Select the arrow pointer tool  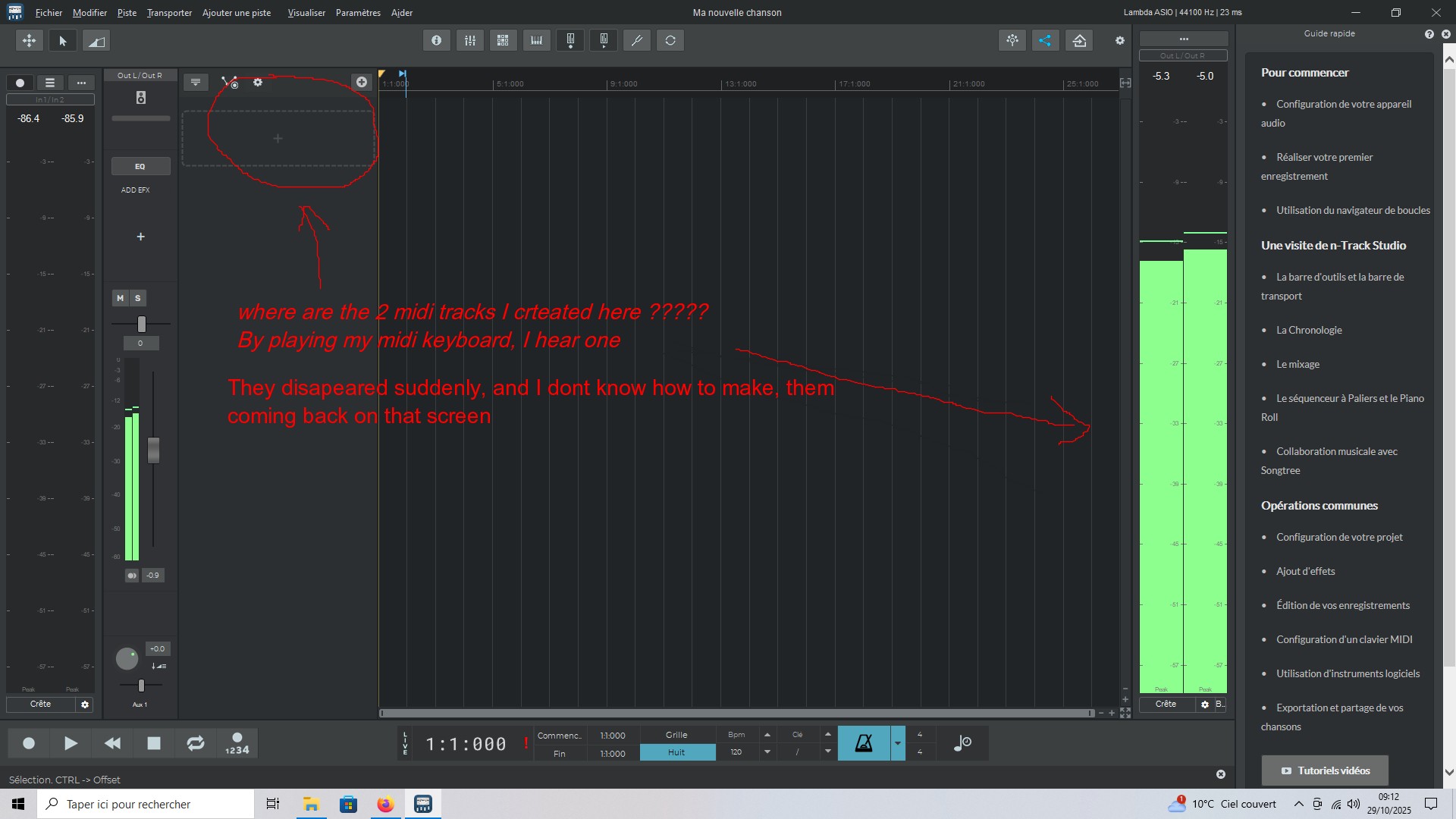[x=63, y=41]
